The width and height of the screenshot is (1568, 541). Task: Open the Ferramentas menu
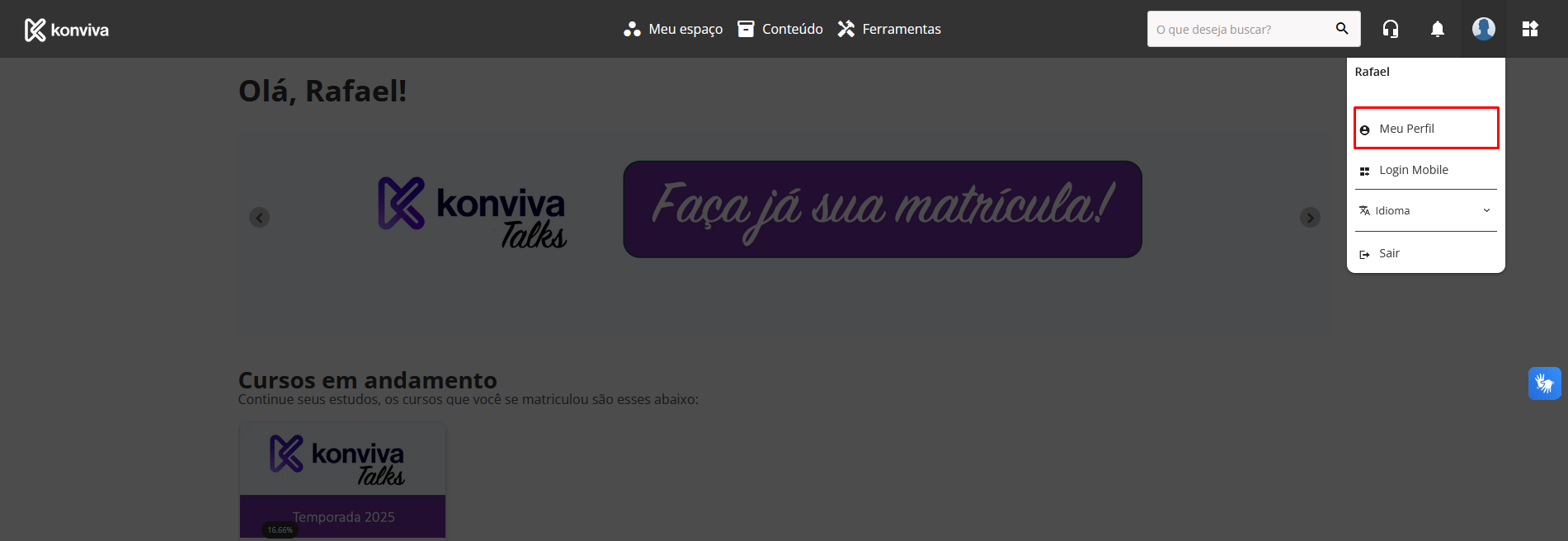point(889,29)
